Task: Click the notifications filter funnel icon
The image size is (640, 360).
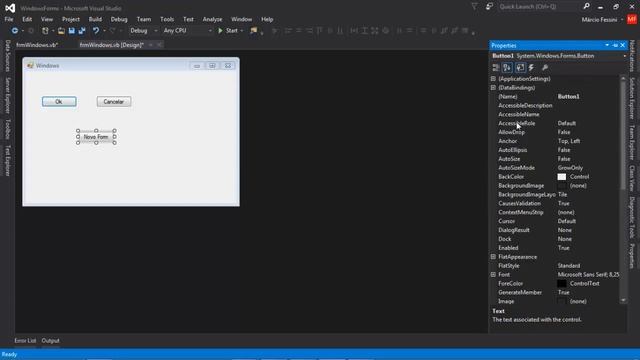Action: (x=474, y=7)
